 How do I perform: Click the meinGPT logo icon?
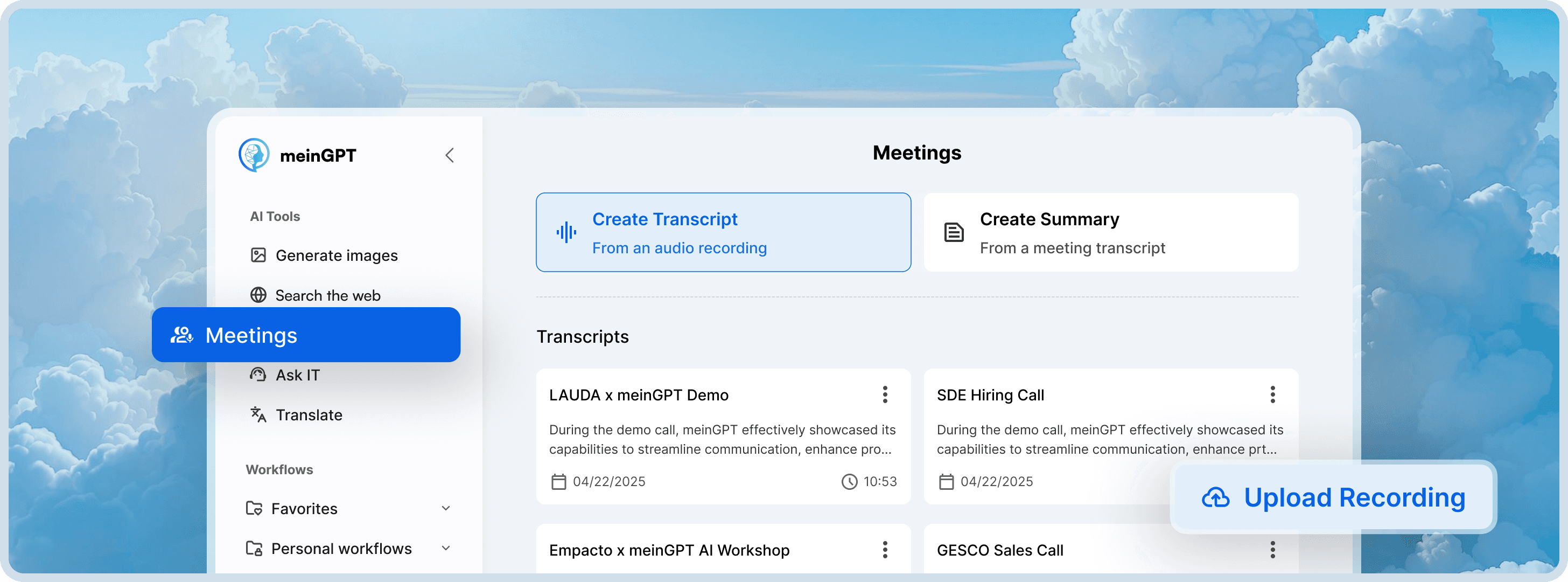(254, 155)
